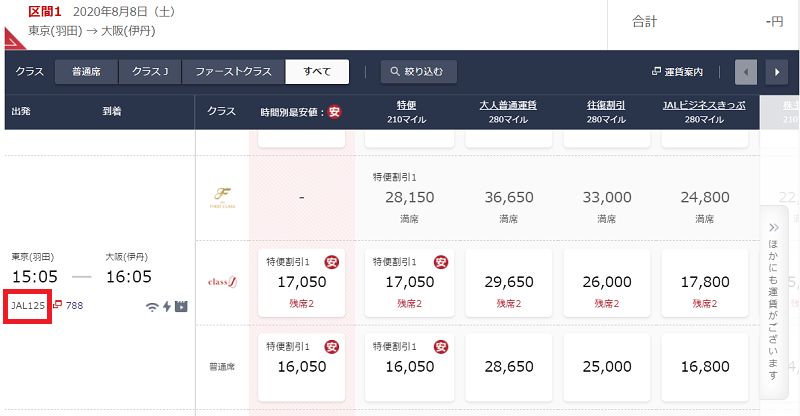Expand the ほかにも運賃がございます side panel
This screenshot has height=416, width=800.
(x=774, y=303)
